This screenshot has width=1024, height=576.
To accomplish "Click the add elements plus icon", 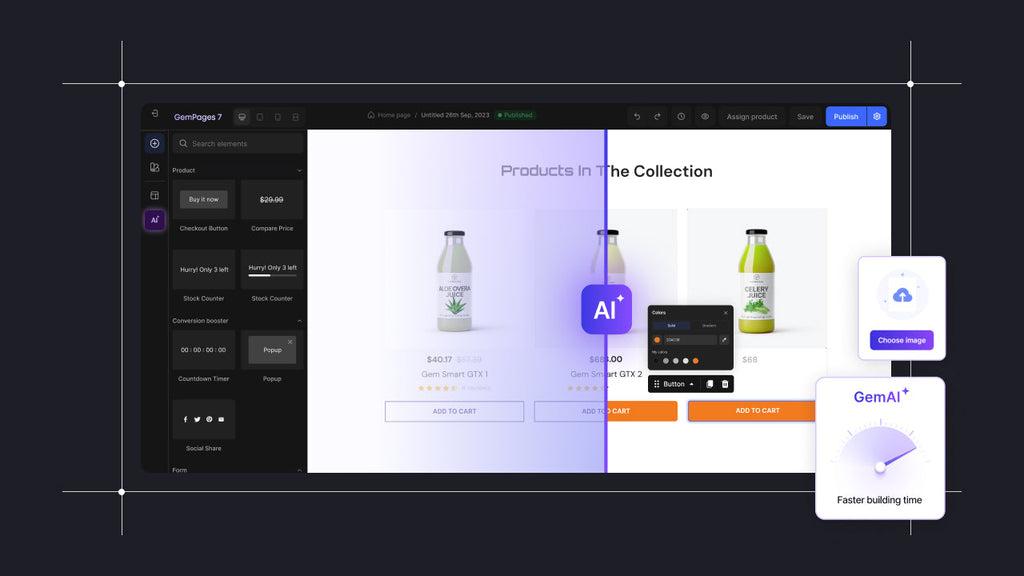I will click(x=154, y=144).
